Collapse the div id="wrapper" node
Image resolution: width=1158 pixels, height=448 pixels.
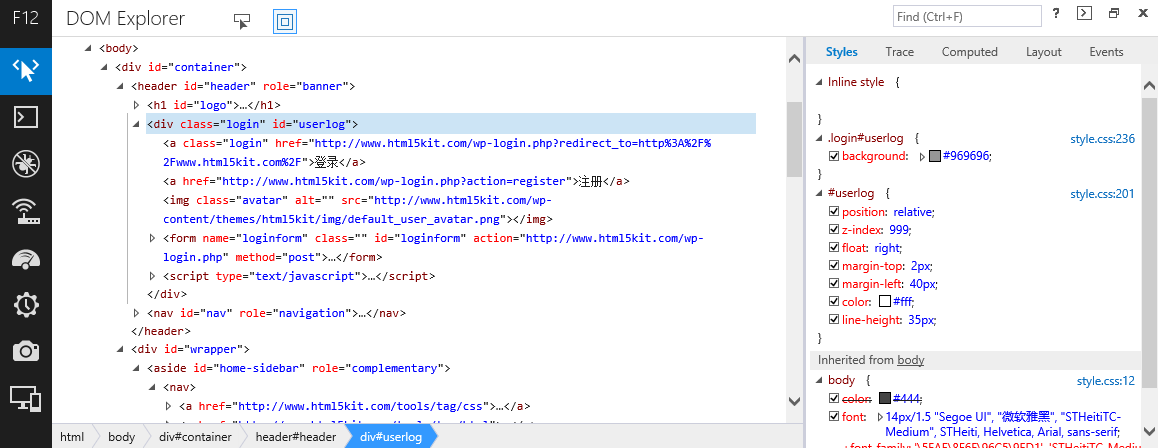tap(120, 349)
